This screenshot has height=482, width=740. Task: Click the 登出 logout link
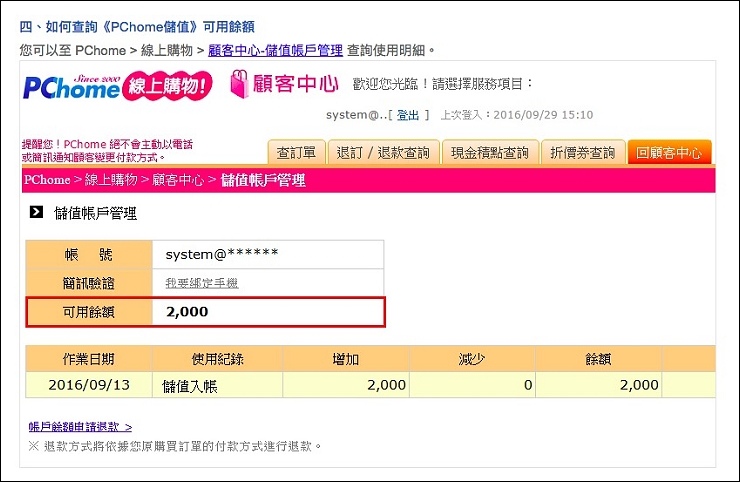click(x=408, y=115)
